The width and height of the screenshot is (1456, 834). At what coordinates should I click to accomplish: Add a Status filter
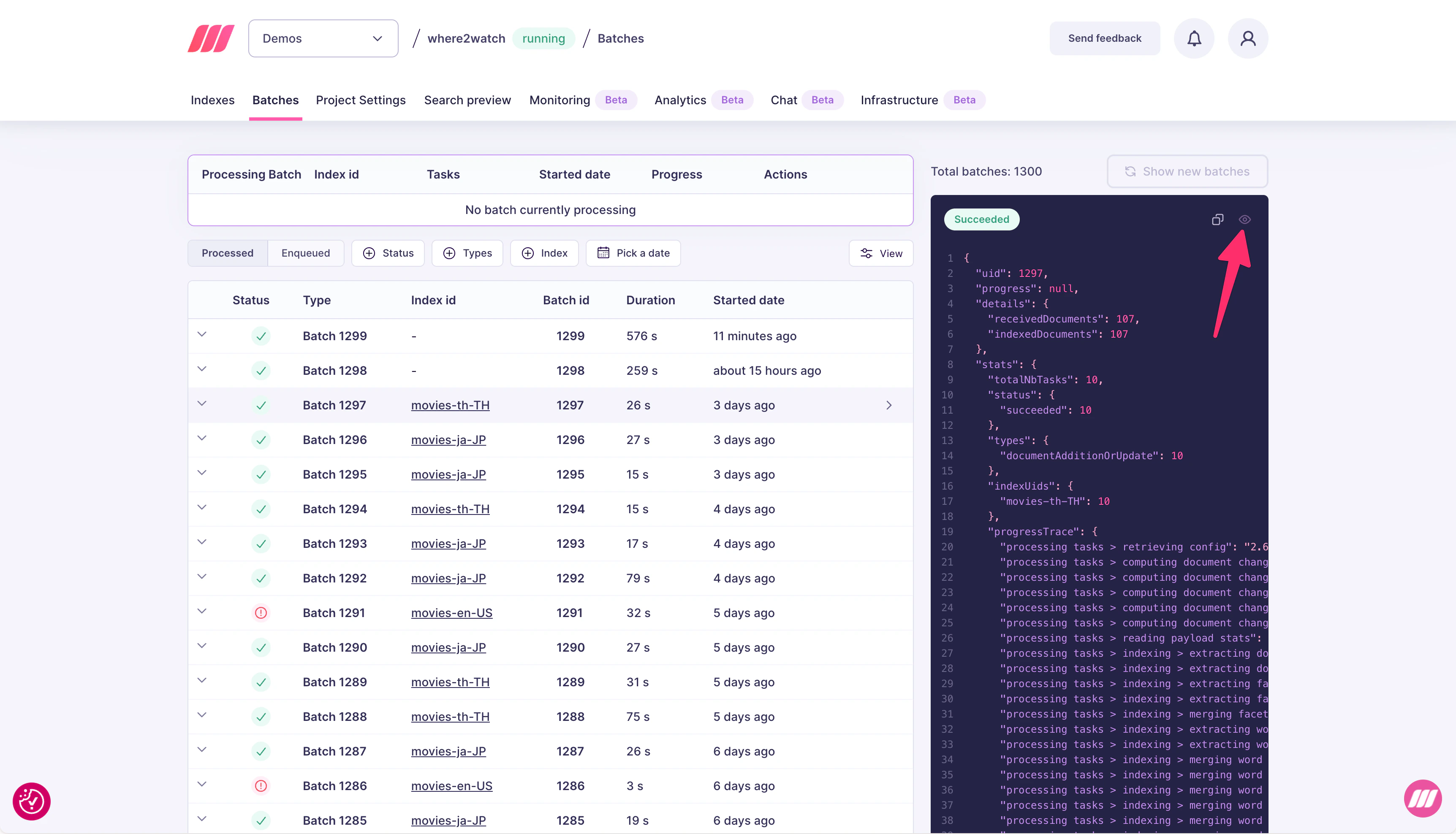(x=388, y=252)
